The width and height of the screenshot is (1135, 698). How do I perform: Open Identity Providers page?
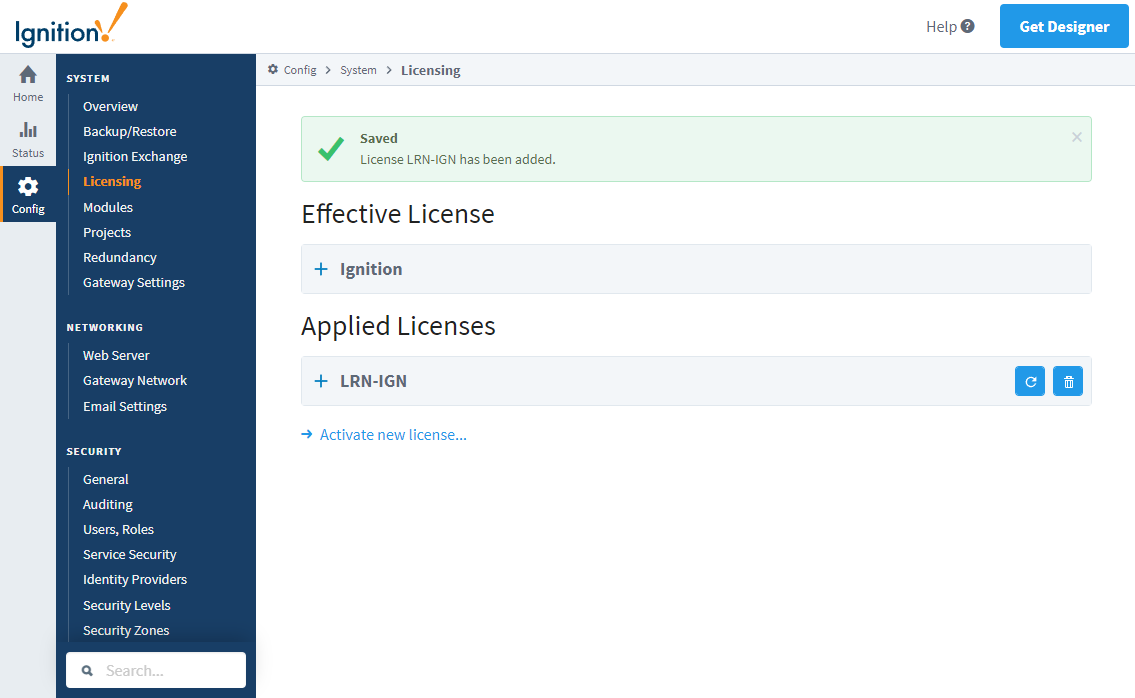(135, 579)
